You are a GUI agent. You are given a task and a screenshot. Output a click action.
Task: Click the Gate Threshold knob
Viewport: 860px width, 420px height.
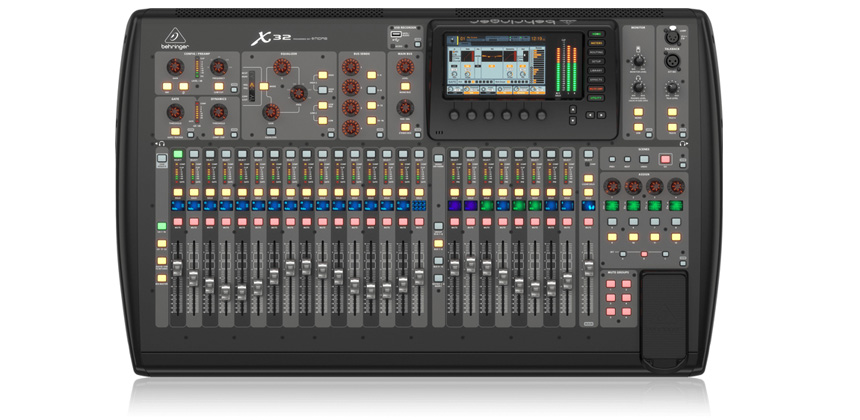(x=175, y=112)
